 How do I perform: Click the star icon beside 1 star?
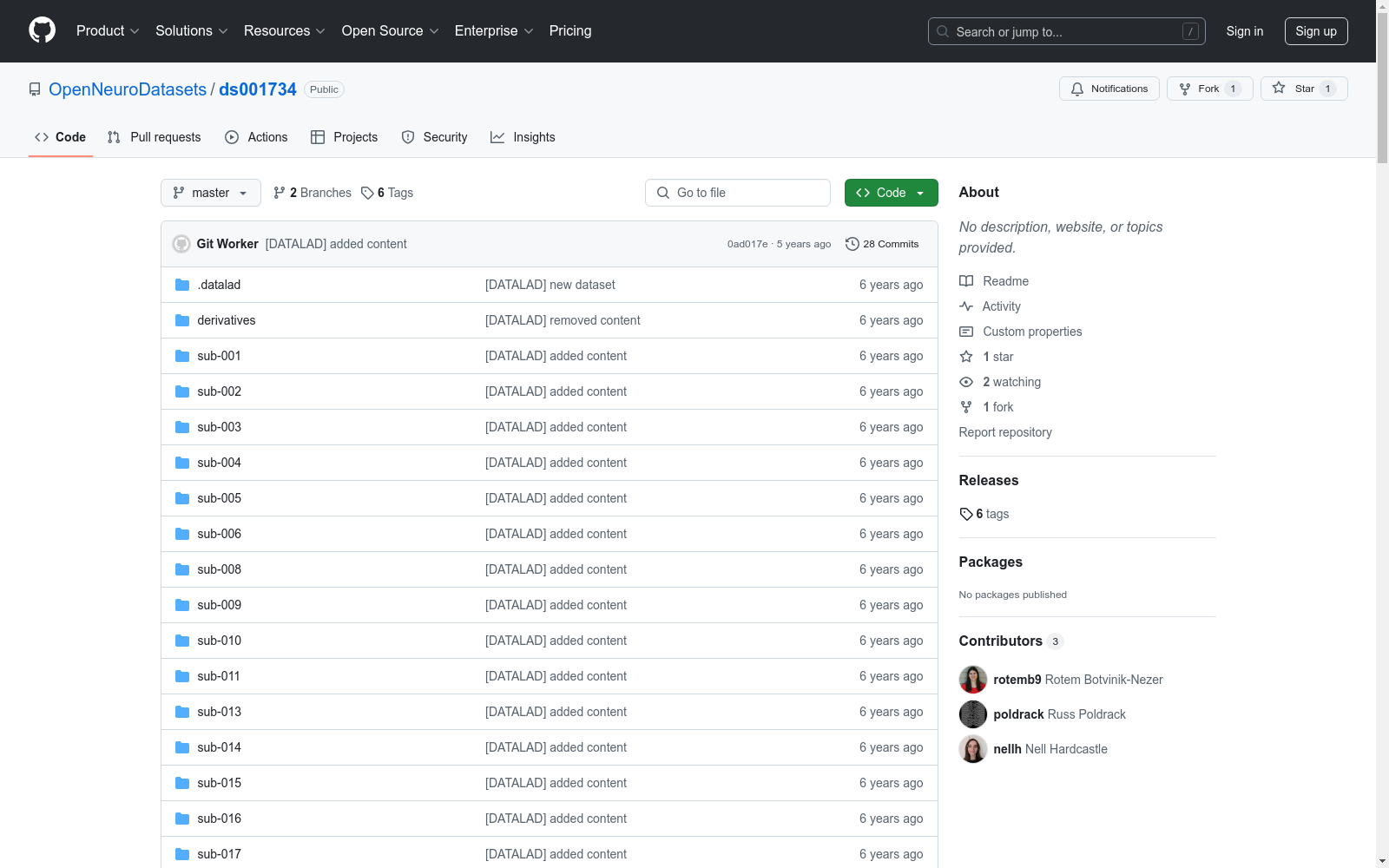[966, 357]
